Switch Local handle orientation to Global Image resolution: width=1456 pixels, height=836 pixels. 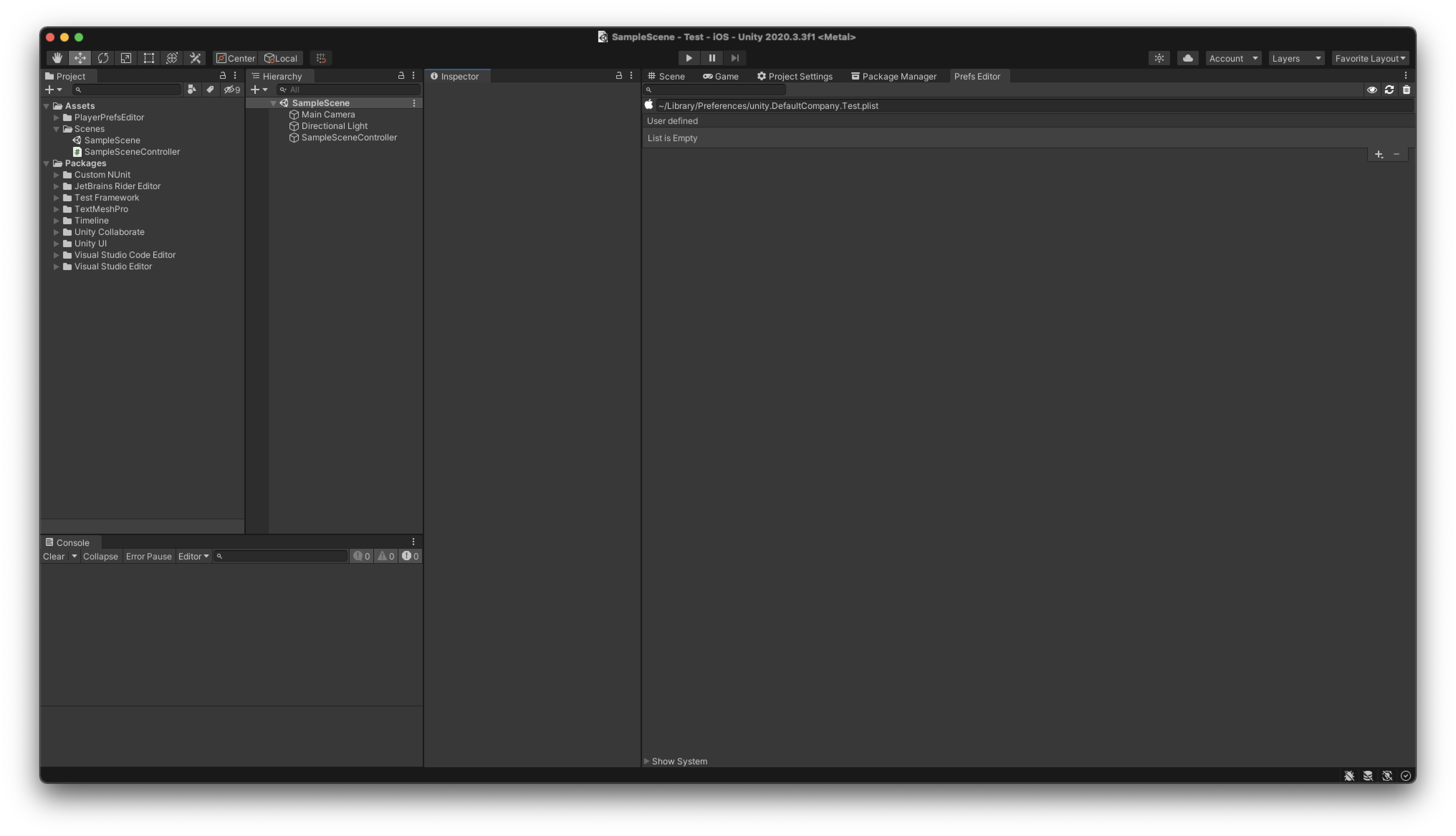coord(281,57)
